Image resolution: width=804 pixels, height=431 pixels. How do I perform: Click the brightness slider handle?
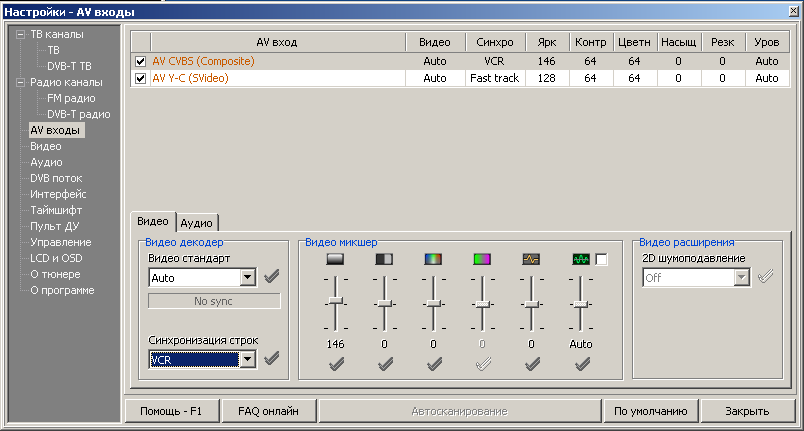pyautogui.click(x=335, y=301)
